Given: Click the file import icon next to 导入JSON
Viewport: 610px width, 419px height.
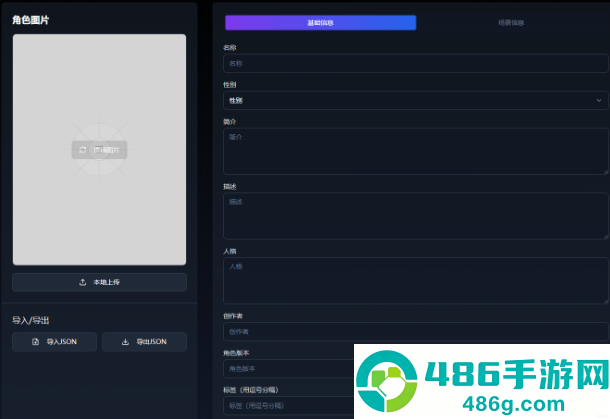Looking at the screenshot, I should tap(35, 342).
